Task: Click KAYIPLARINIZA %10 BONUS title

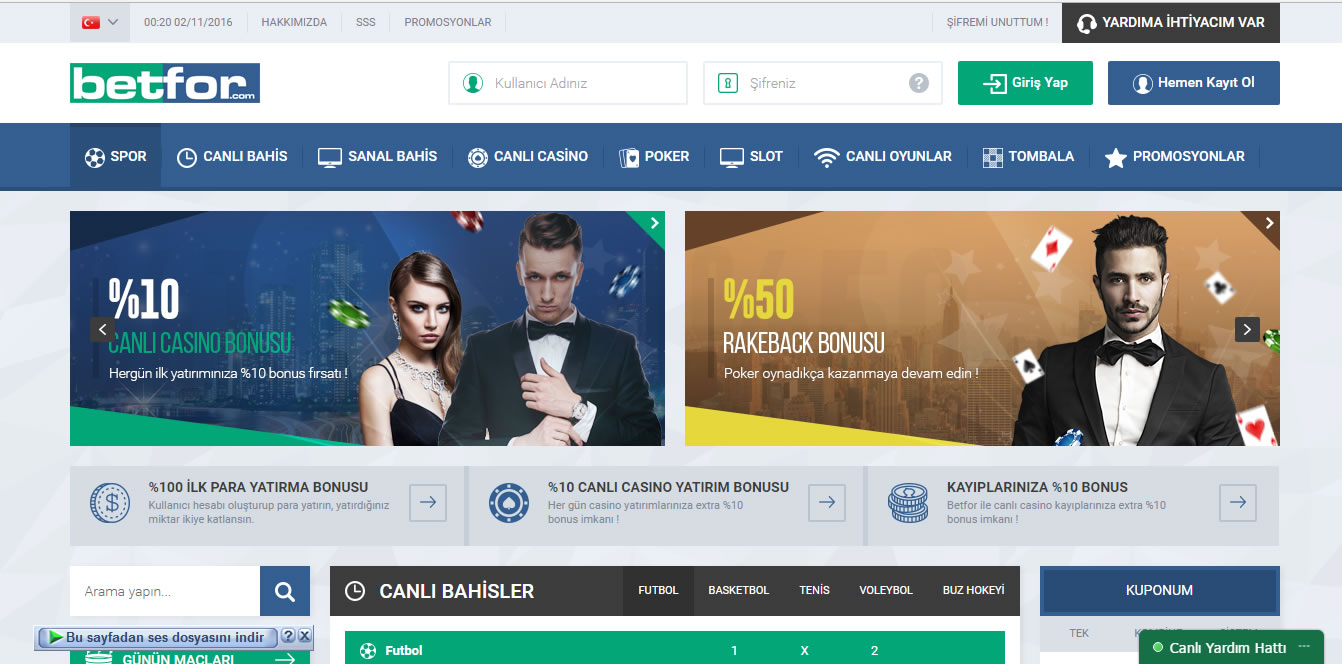Action: tap(1037, 487)
